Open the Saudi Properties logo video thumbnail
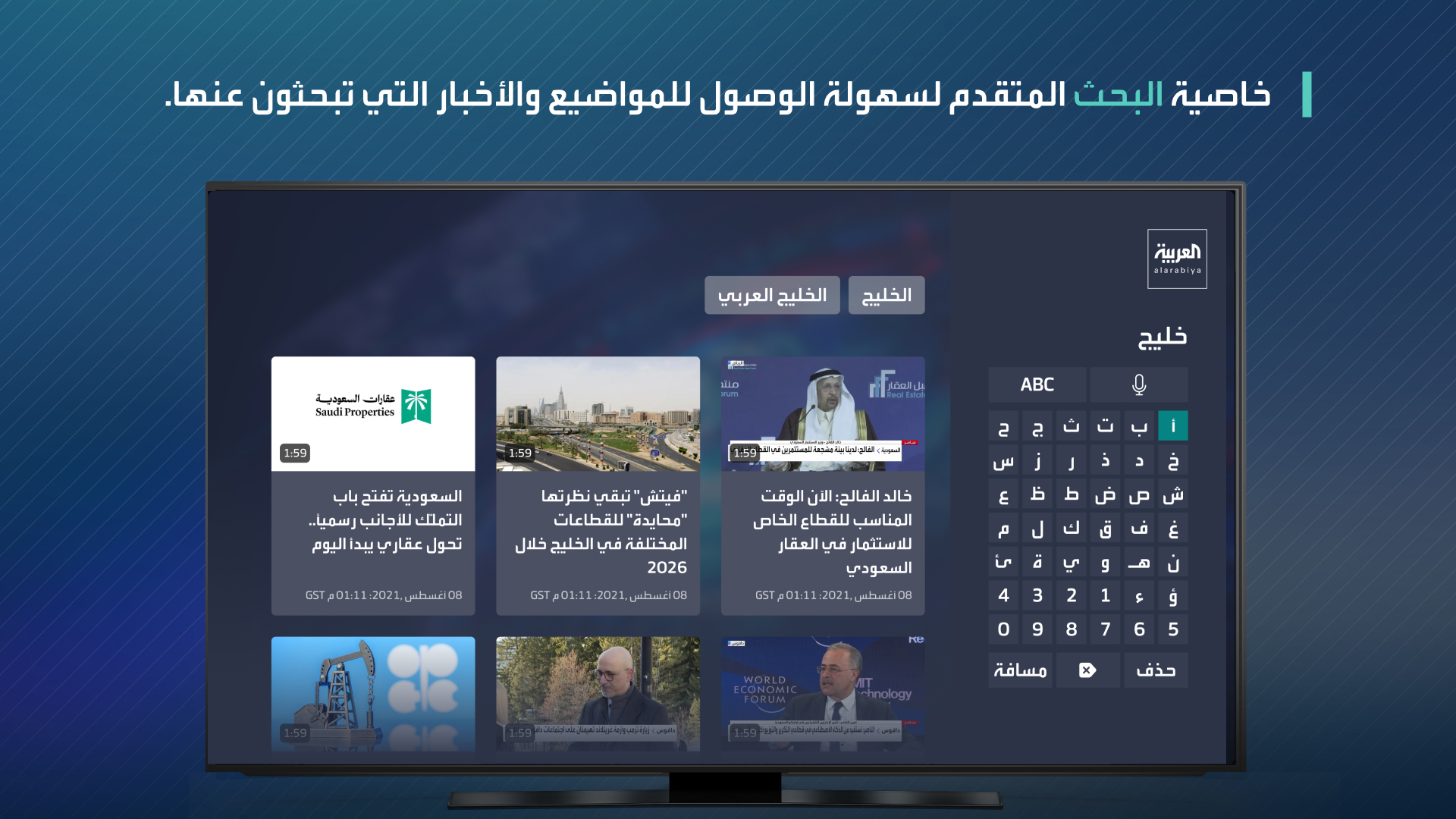 click(x=373, y=414)
